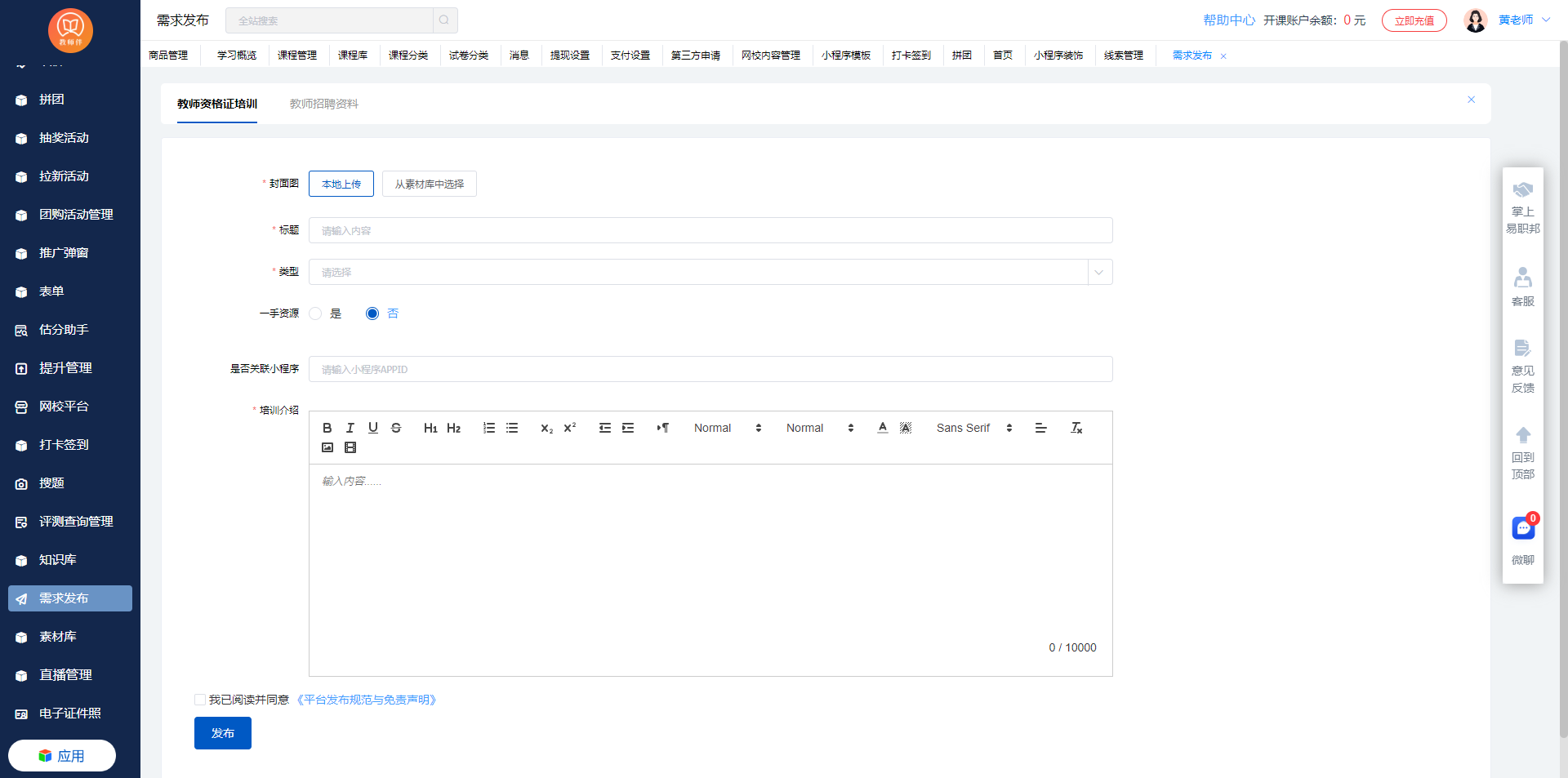Click the clear formatting icon
1568x778 pixels.
click(x=1076, y=428)
